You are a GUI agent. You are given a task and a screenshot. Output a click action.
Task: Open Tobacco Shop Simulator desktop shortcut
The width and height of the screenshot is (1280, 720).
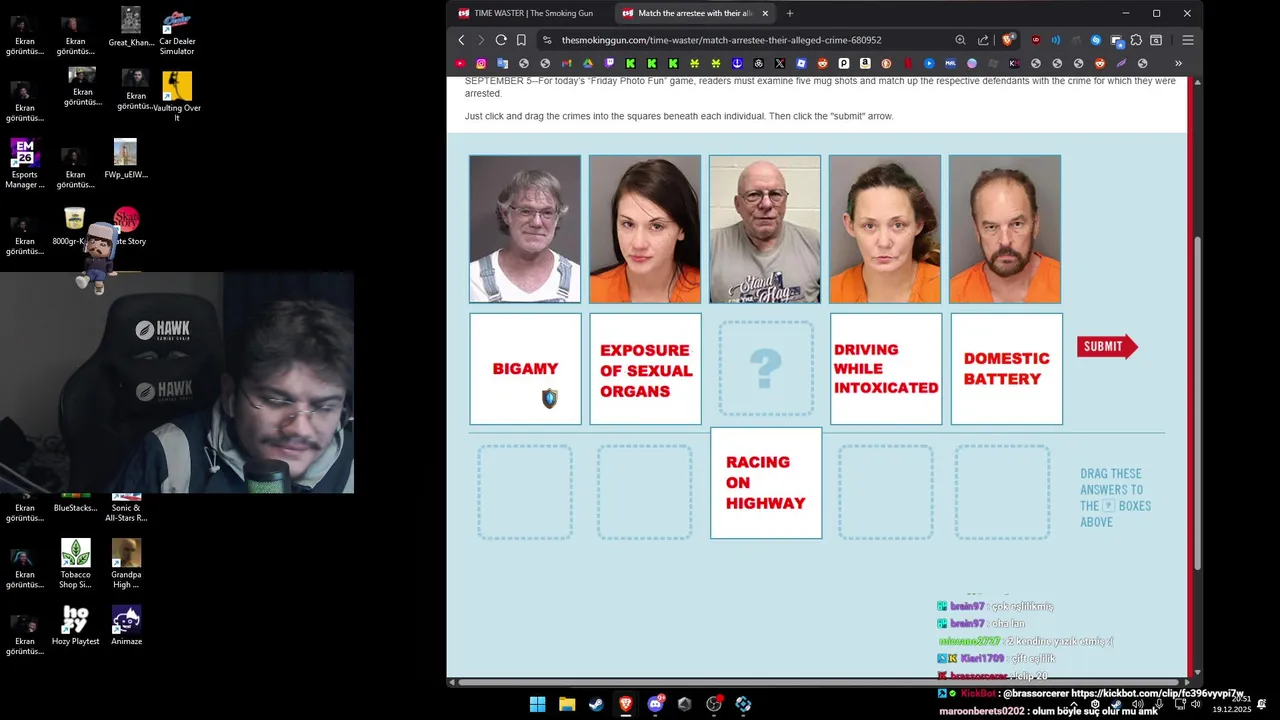75,565
